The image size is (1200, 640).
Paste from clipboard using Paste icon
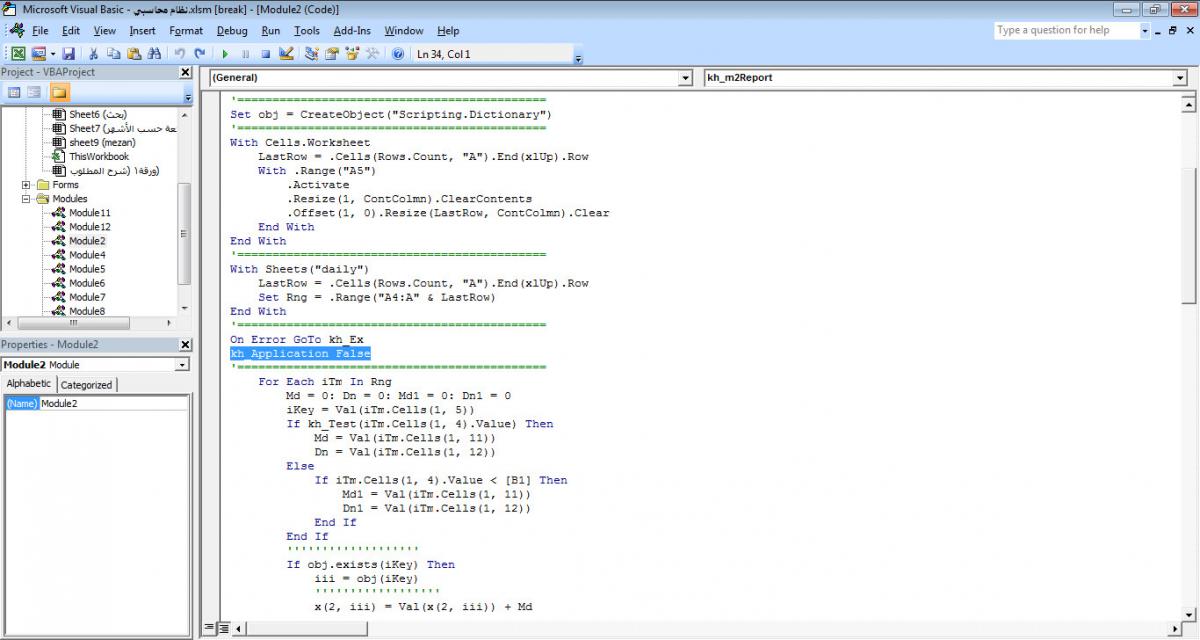(x=132, y=54)
